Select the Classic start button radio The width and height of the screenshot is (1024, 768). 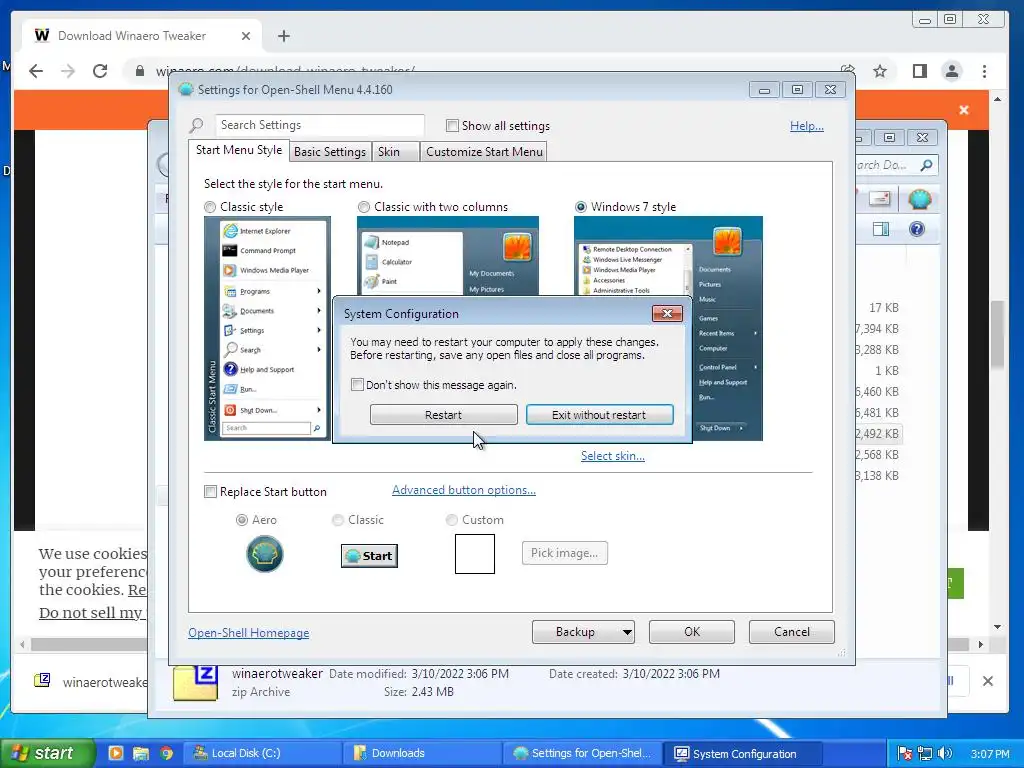[x=338, y=520]
